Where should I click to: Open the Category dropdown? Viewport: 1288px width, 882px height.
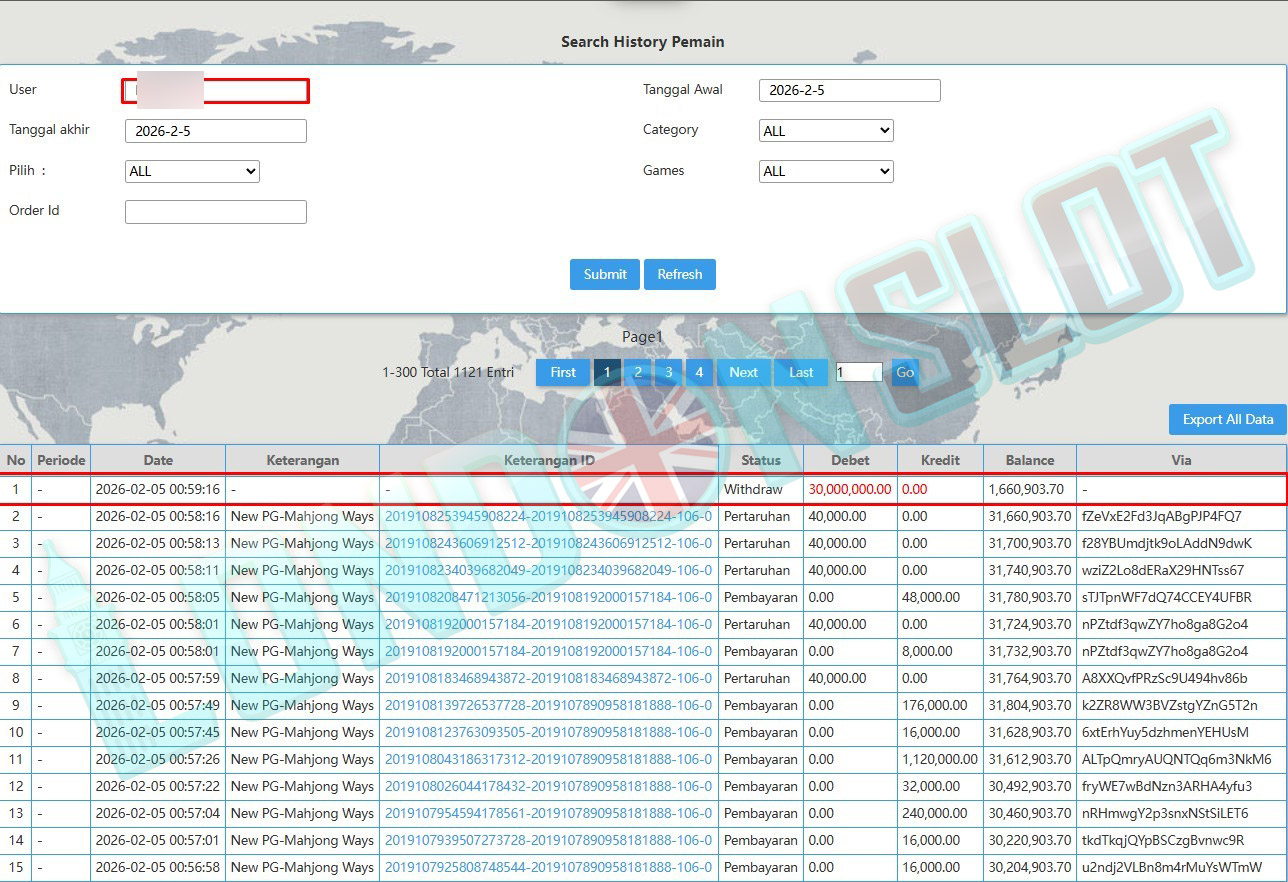click(x=826, y=131)
